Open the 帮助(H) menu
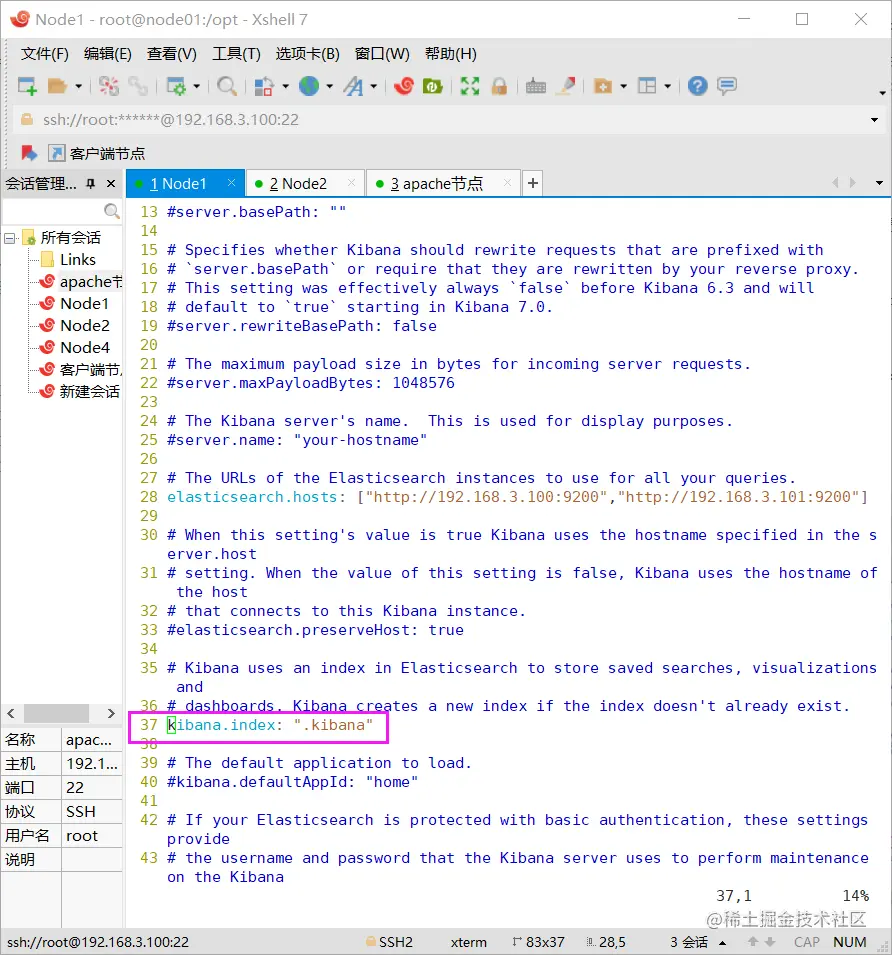This screenshot has width=892, height=955. point(451,54)
